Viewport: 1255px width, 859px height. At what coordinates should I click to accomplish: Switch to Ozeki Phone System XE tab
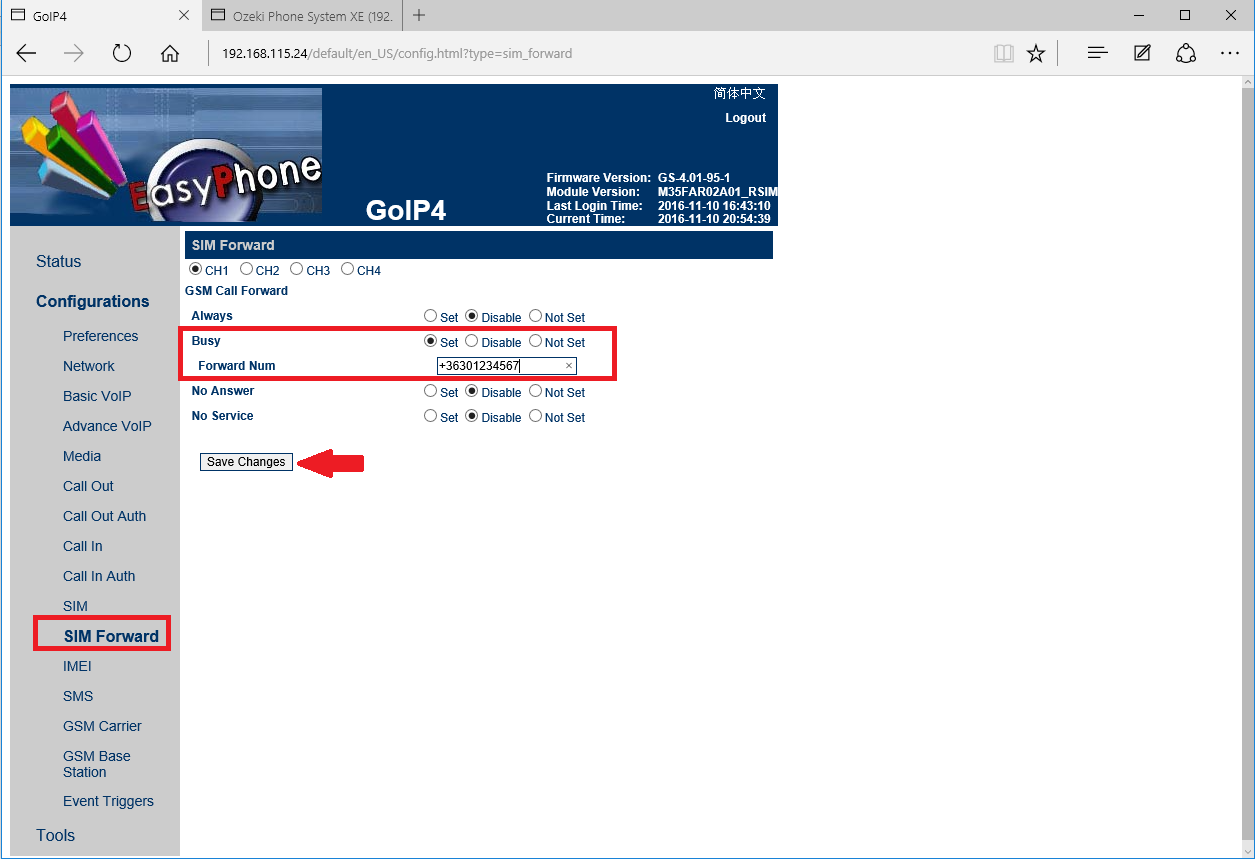(x=303, y=16)
